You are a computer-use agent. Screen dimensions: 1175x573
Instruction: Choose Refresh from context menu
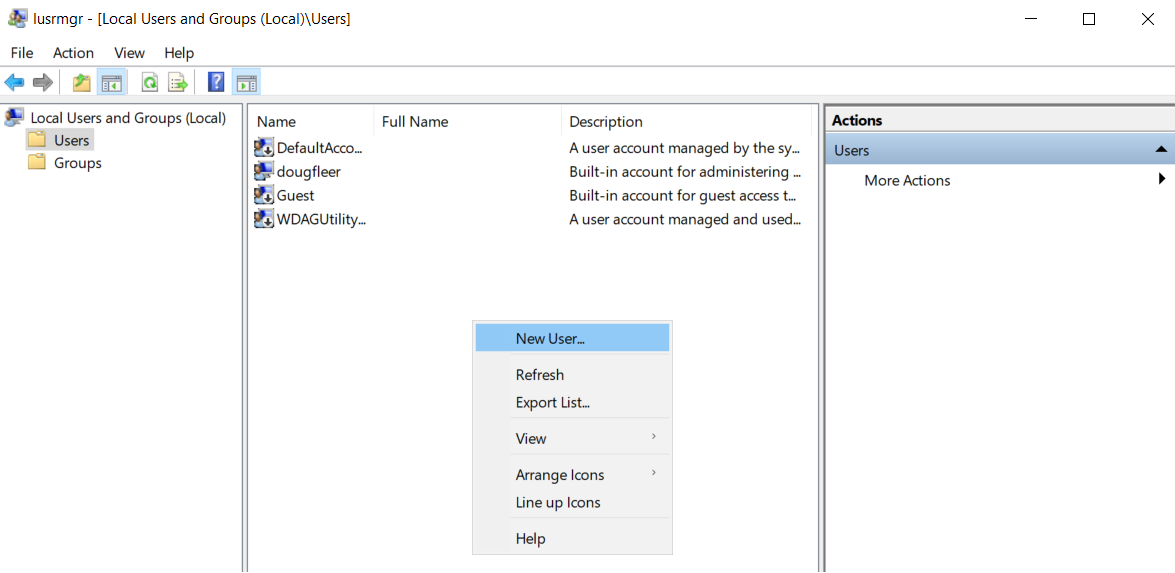click(573, 375)
